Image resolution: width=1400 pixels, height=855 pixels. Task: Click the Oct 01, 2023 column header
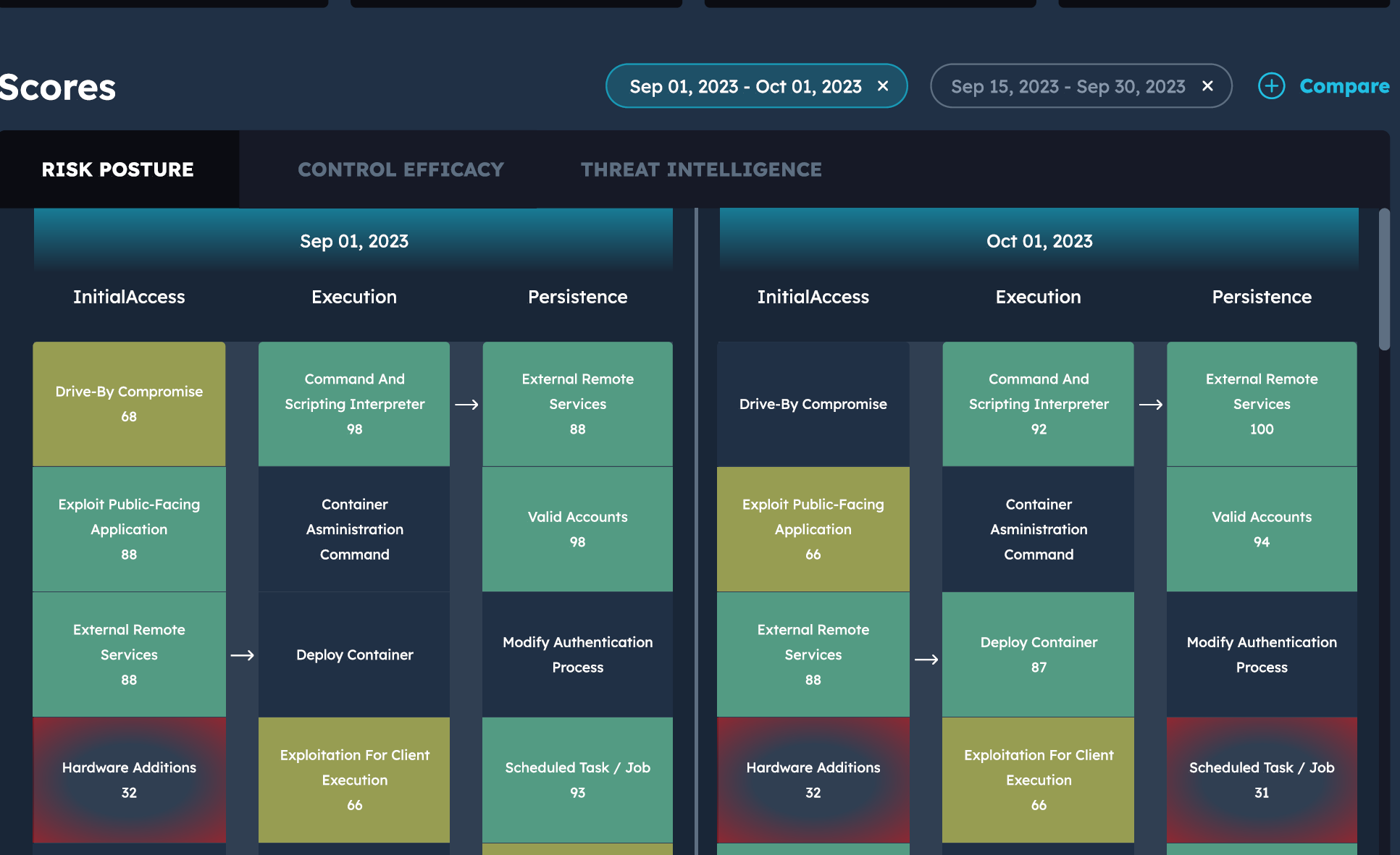[x=1039, y=241]
